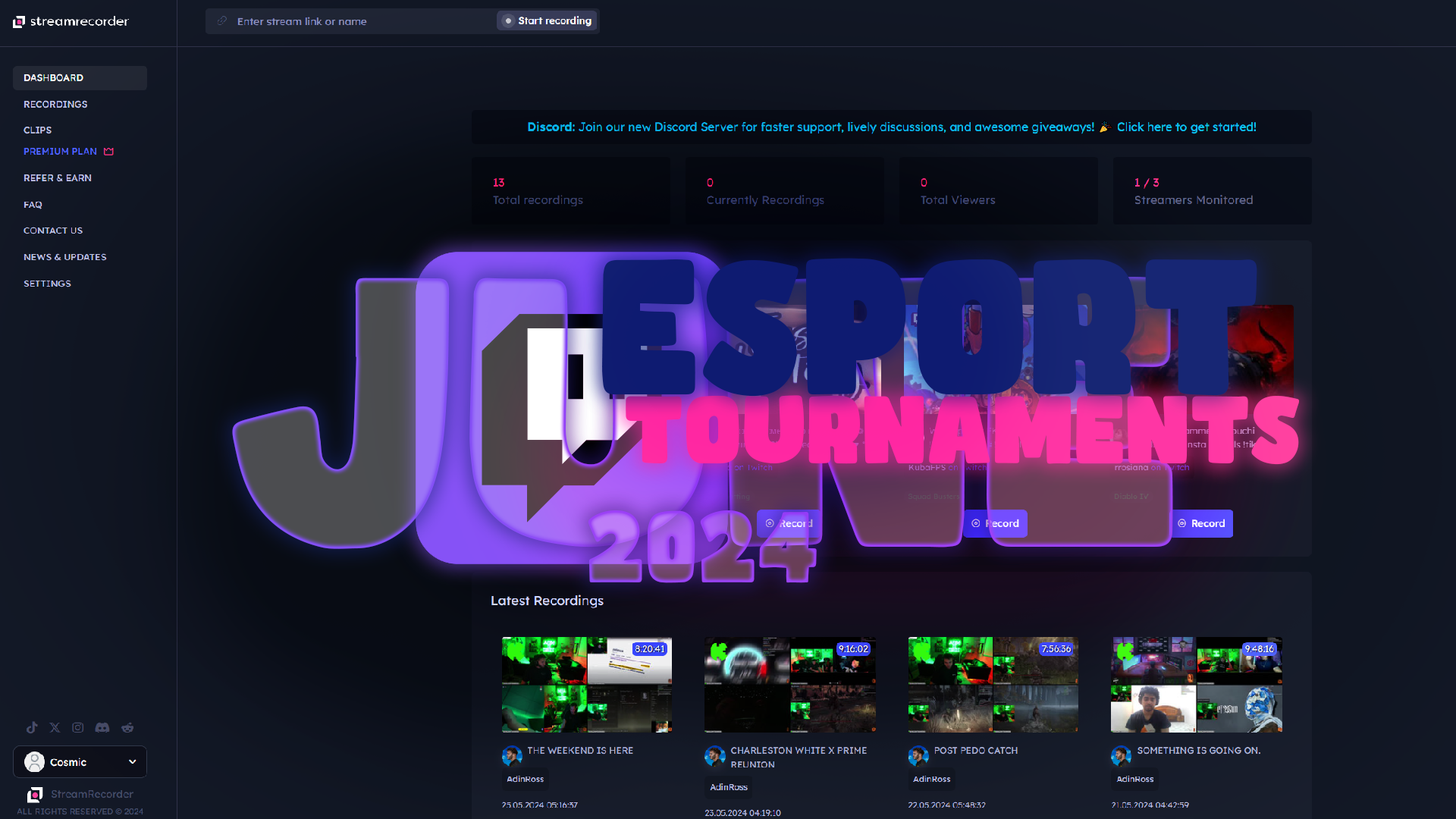This screenshot has height=819, width=1456.
Task: Click AdinRoss tag under CHARLESTON WHITE recording
Action: [x=729, y=787]
